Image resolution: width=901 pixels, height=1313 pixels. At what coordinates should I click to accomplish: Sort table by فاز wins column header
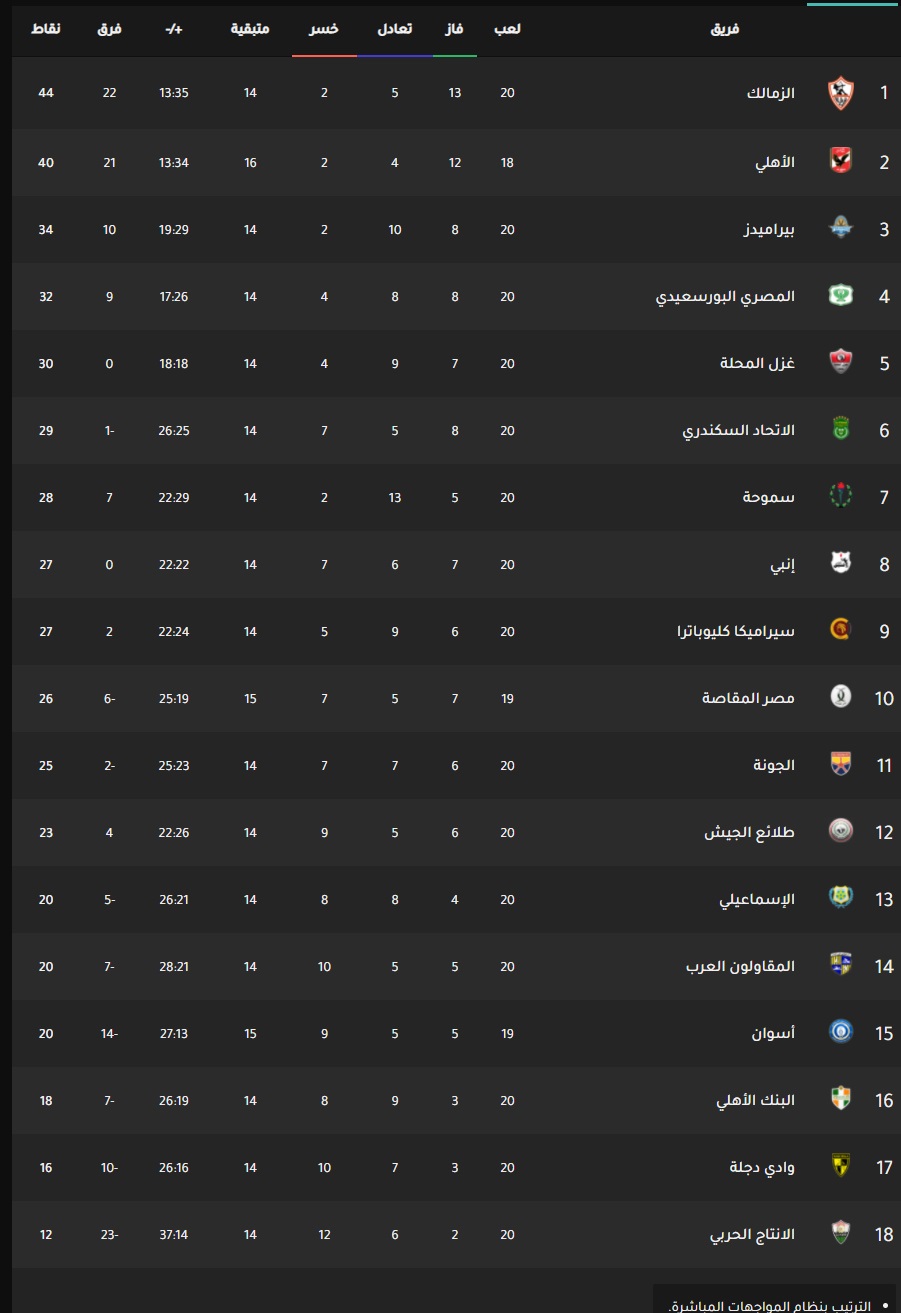coord(454,29)
